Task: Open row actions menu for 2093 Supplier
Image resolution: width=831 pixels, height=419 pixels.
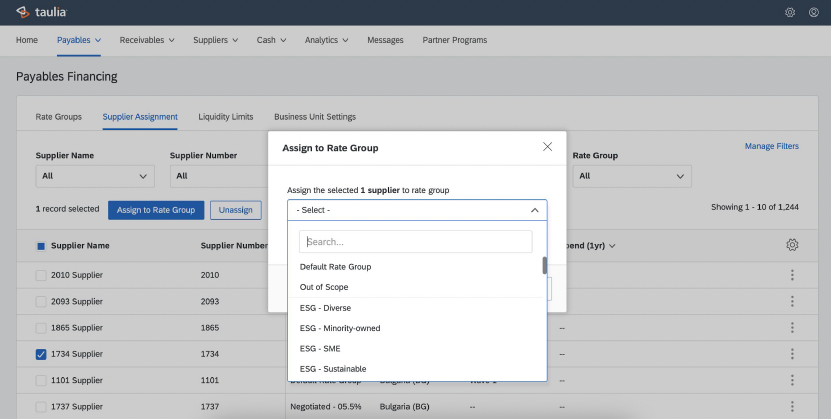Action: 792,301
